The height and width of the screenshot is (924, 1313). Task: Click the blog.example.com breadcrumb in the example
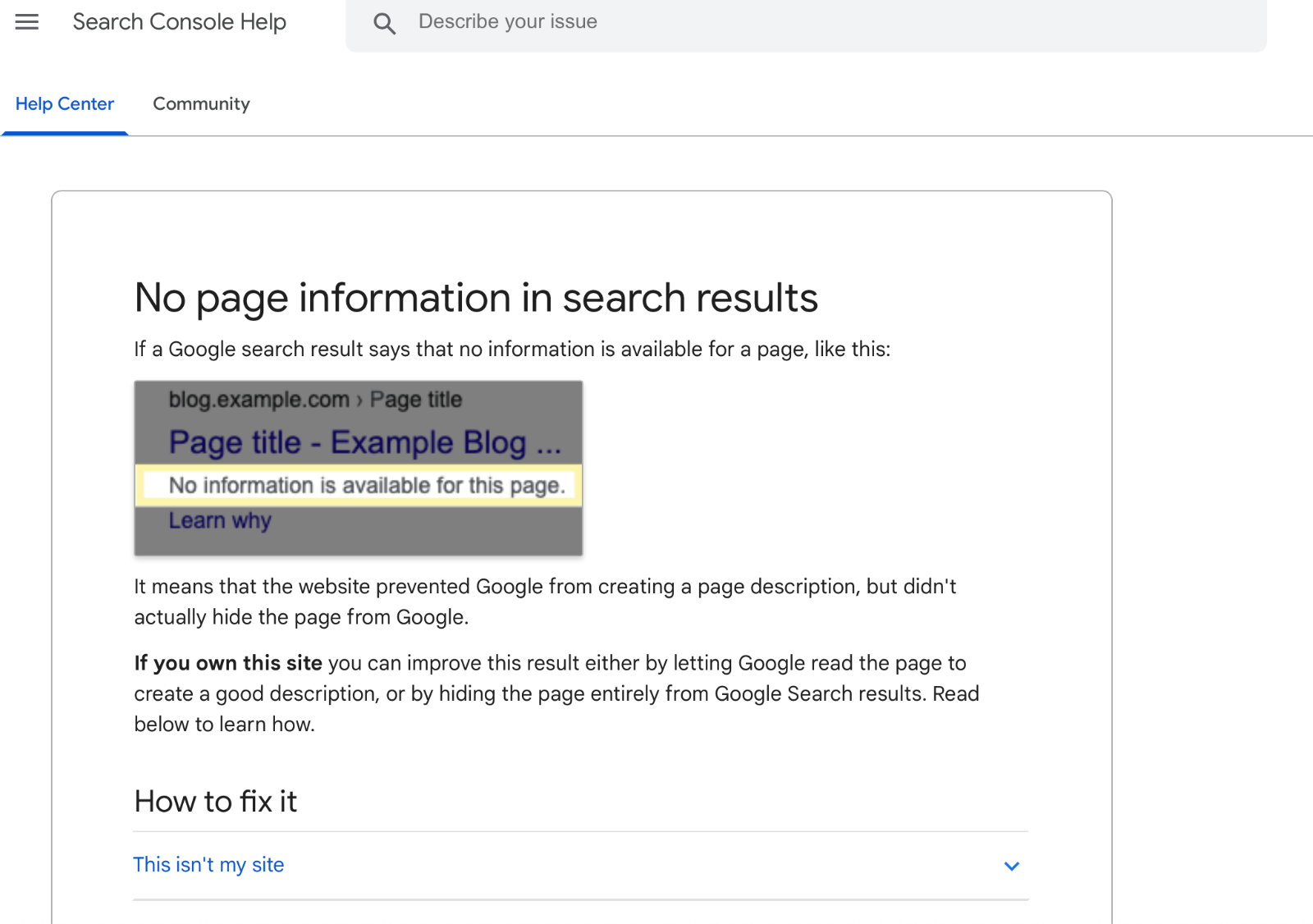258,400
